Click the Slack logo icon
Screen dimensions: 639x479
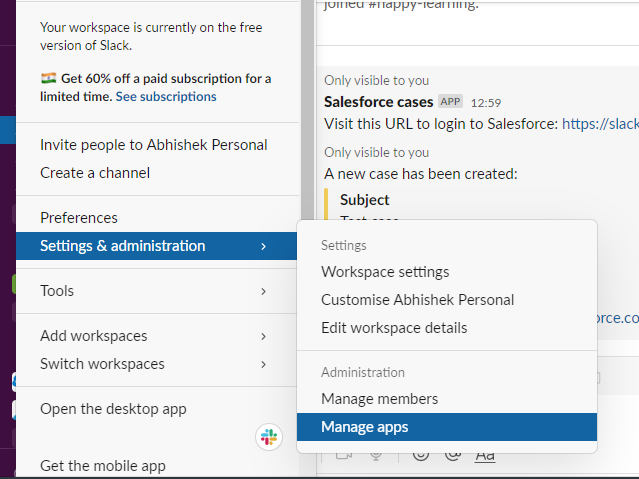(x=269, y=437)
